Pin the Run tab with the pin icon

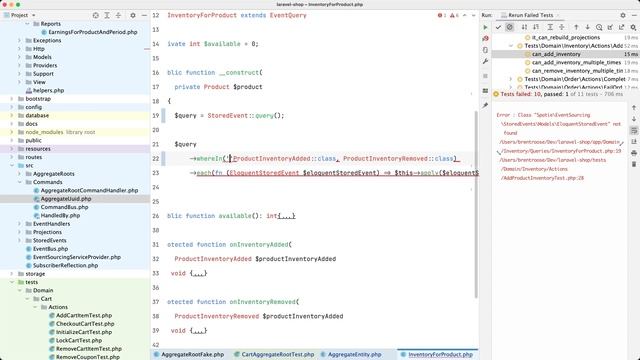tap(485, 105)
